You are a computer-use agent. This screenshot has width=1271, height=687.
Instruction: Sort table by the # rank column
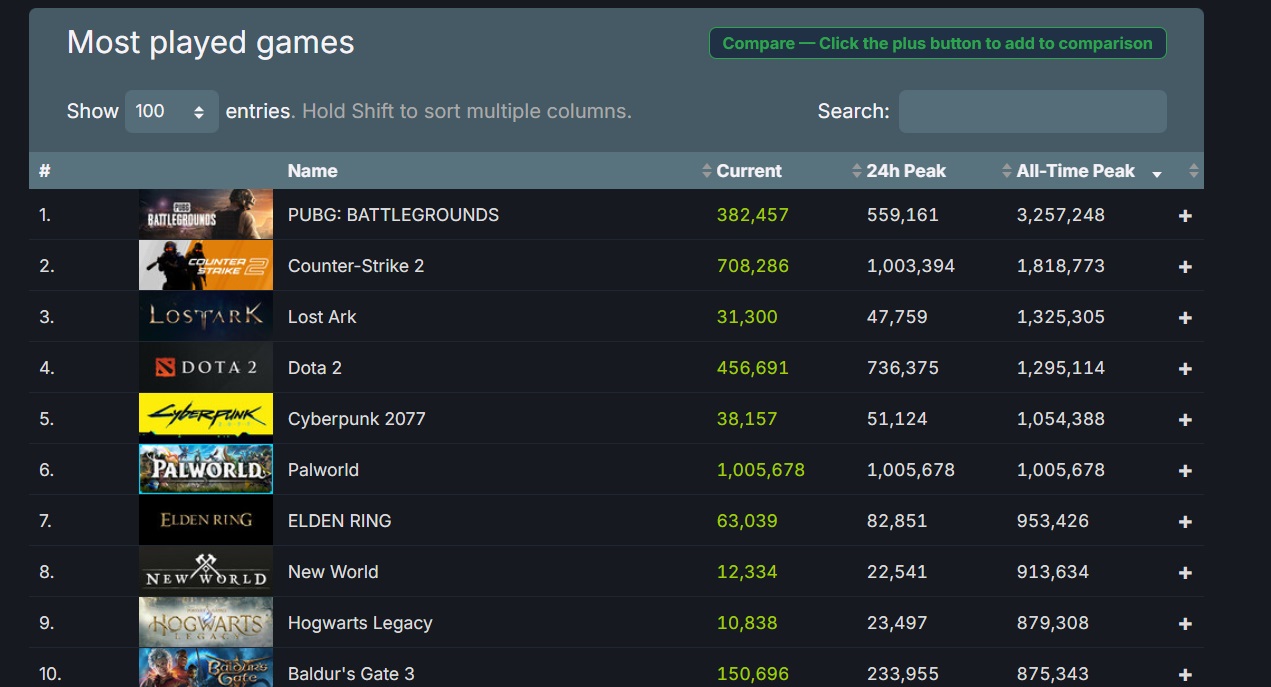pyautogui.click(x=45, y=171)
